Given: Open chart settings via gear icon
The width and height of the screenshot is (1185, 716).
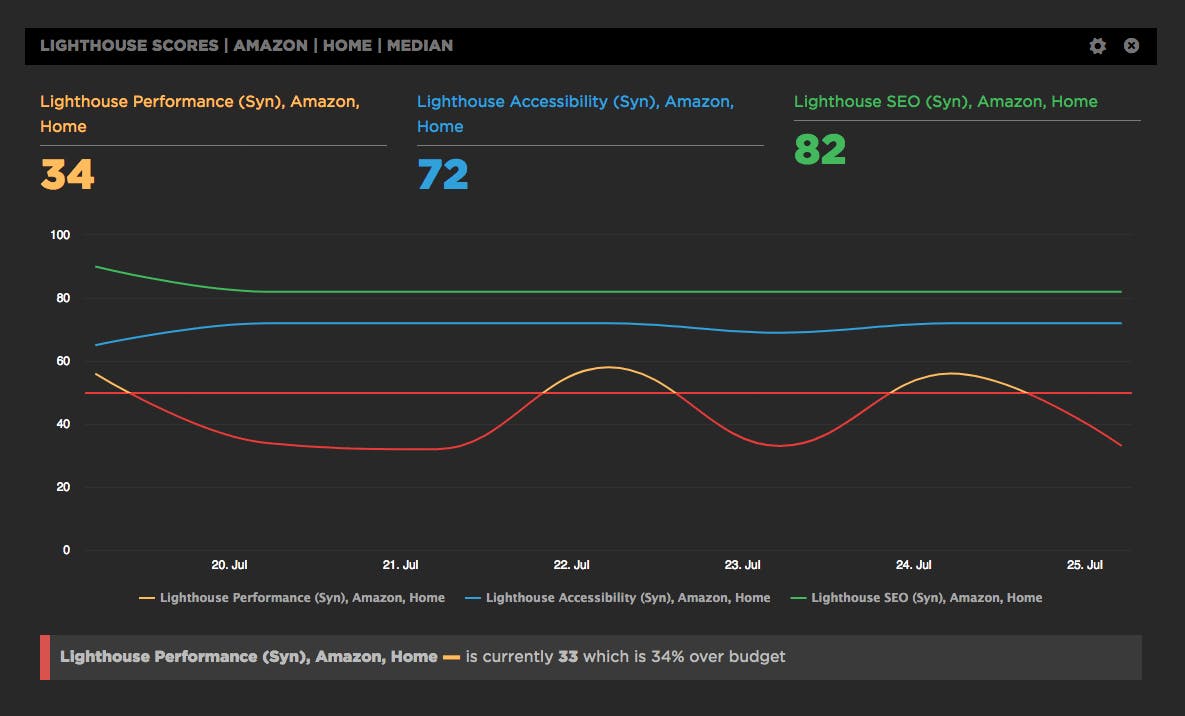Looking at the screenshot, I should tap(1097, 46).
